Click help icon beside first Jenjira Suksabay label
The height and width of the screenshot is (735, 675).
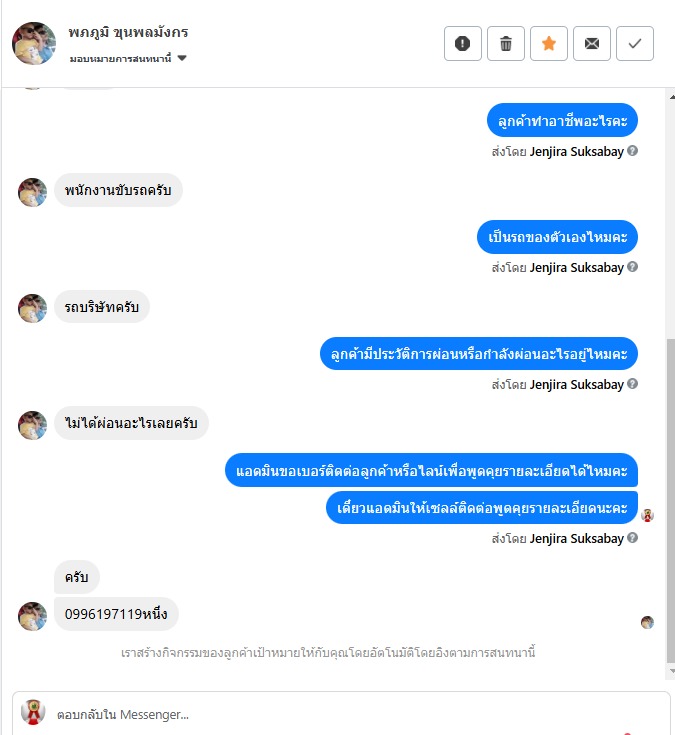[x=632, y=151]
